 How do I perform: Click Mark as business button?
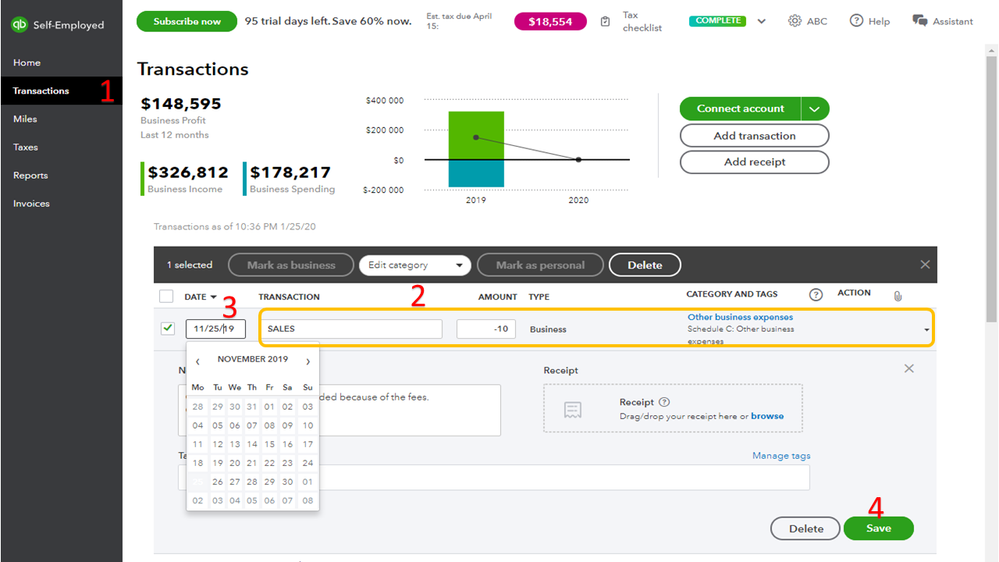click(291, 265)
